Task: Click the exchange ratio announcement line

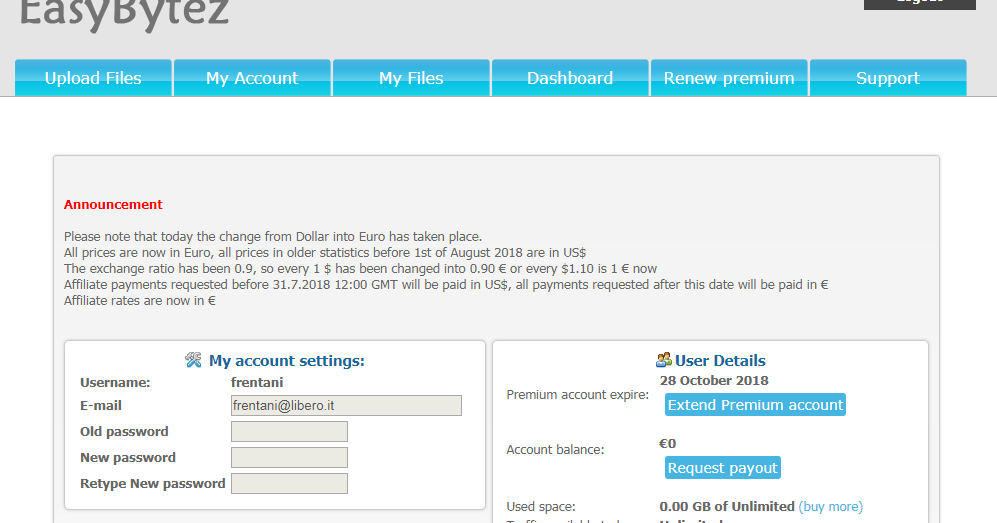Action: click(361, 269)
